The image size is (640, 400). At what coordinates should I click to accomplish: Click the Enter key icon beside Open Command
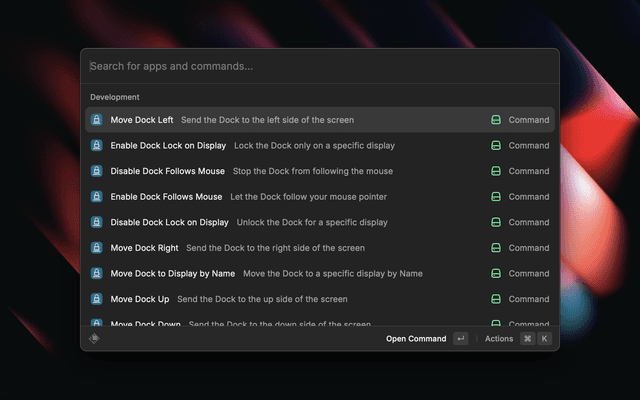pos(460,339)
